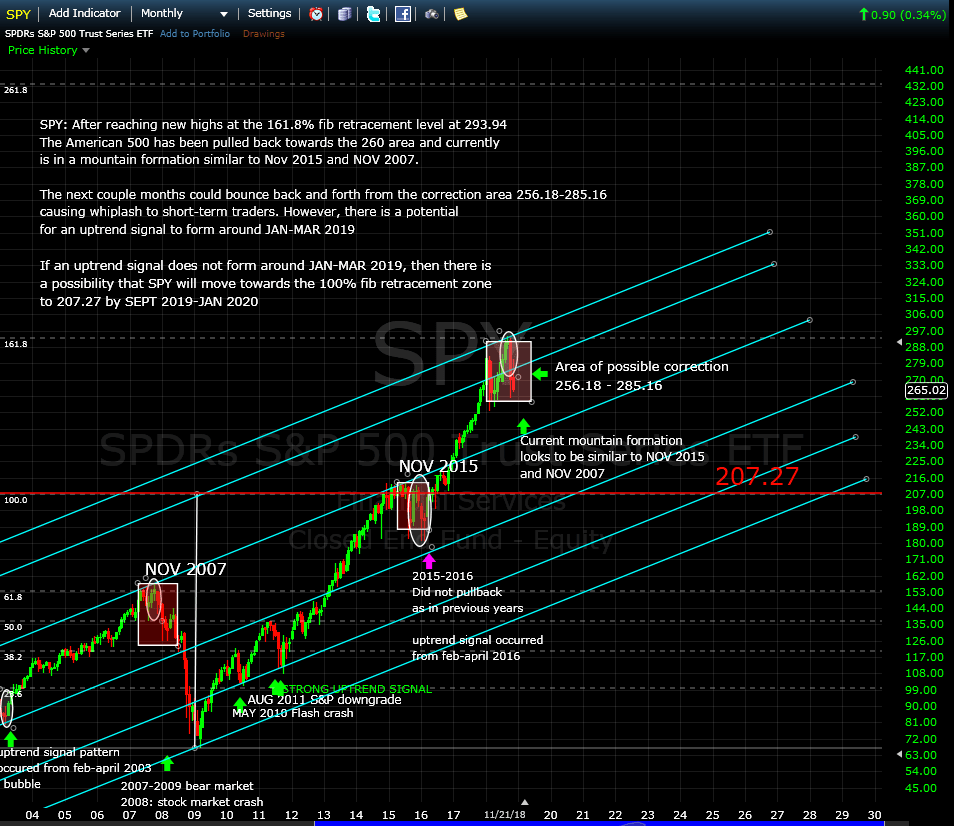
Task: Click the camera snapshot icon
Action: coord(431,14)
